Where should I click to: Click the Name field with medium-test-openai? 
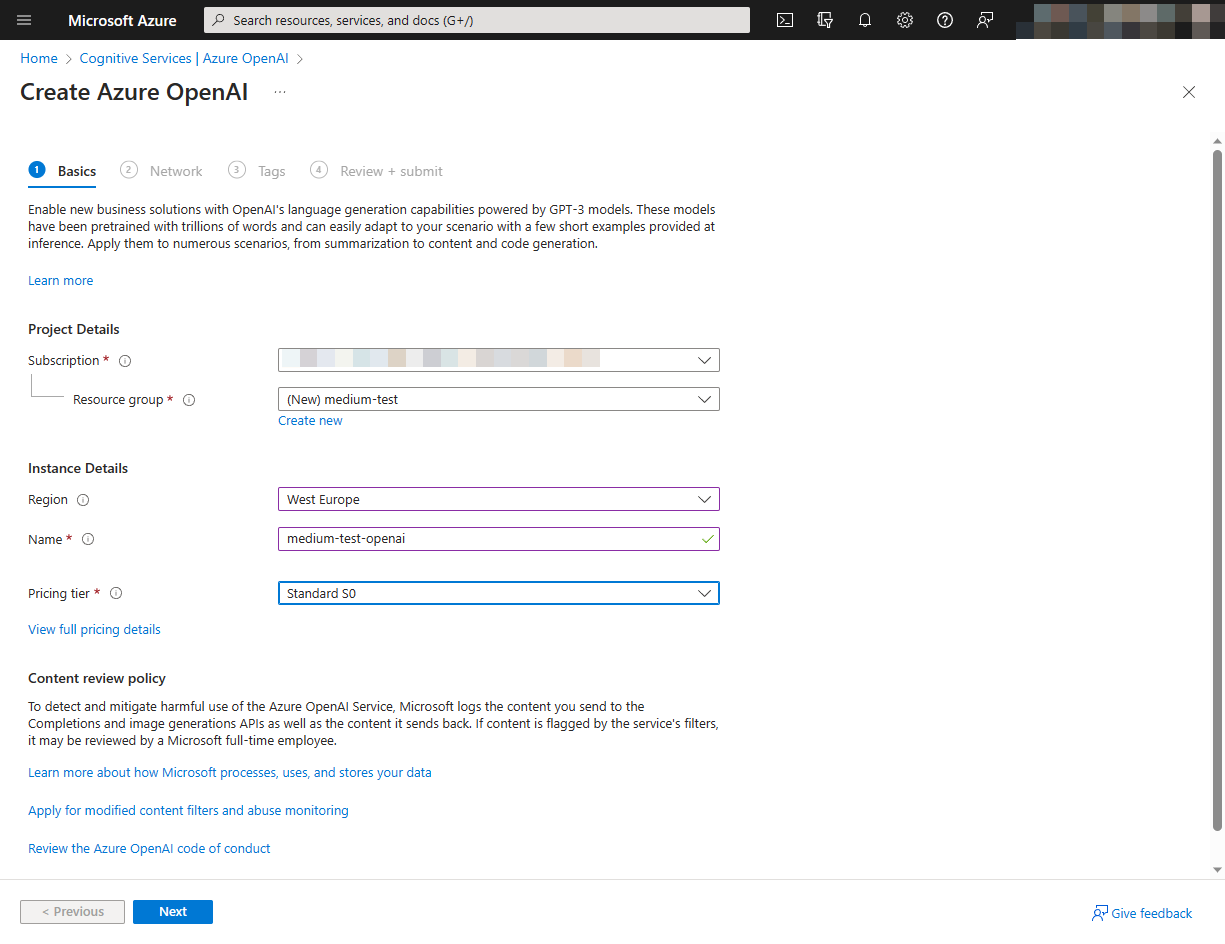tap(490, 539)
